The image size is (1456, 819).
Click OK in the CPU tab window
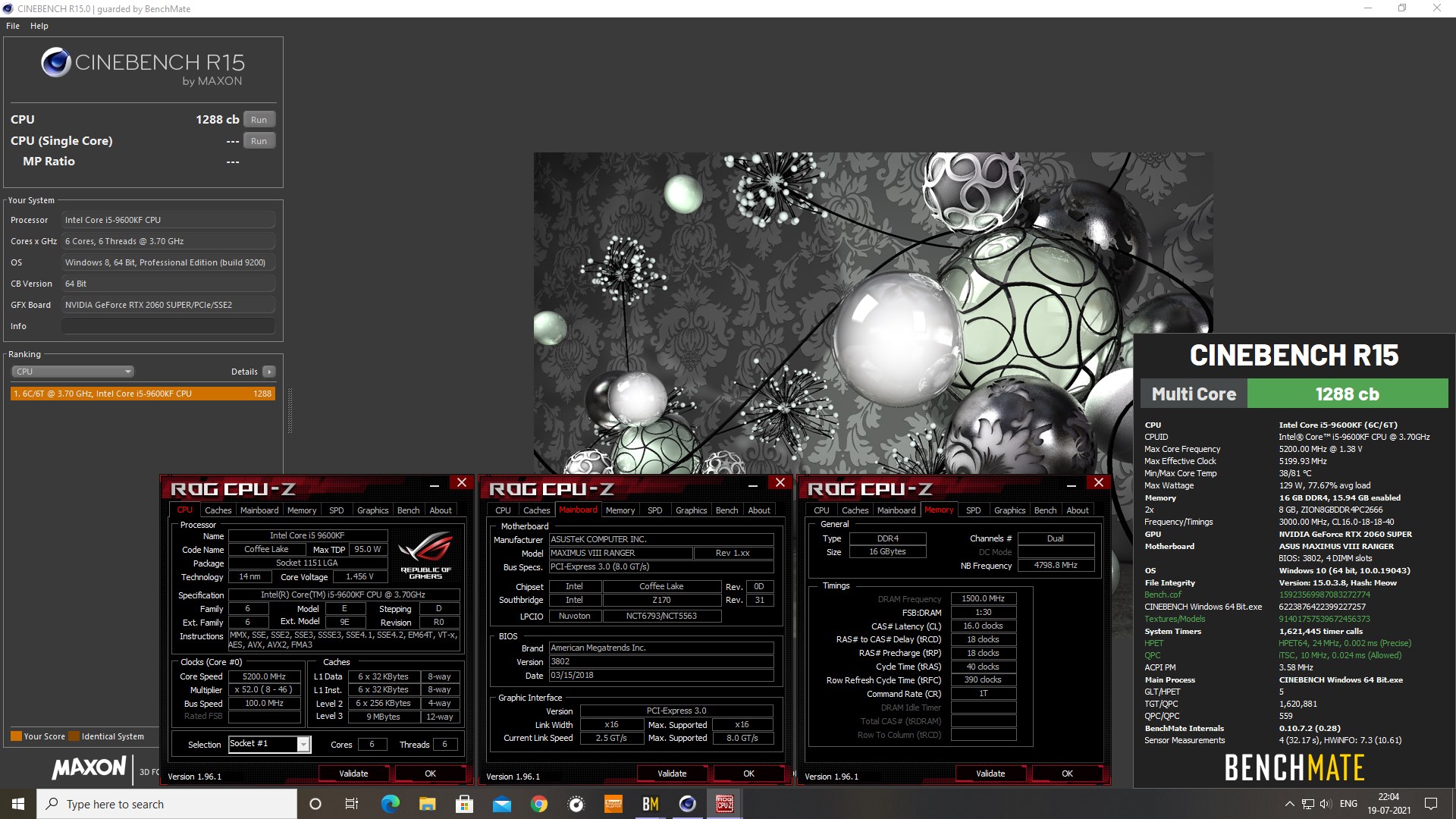point(431,773)
